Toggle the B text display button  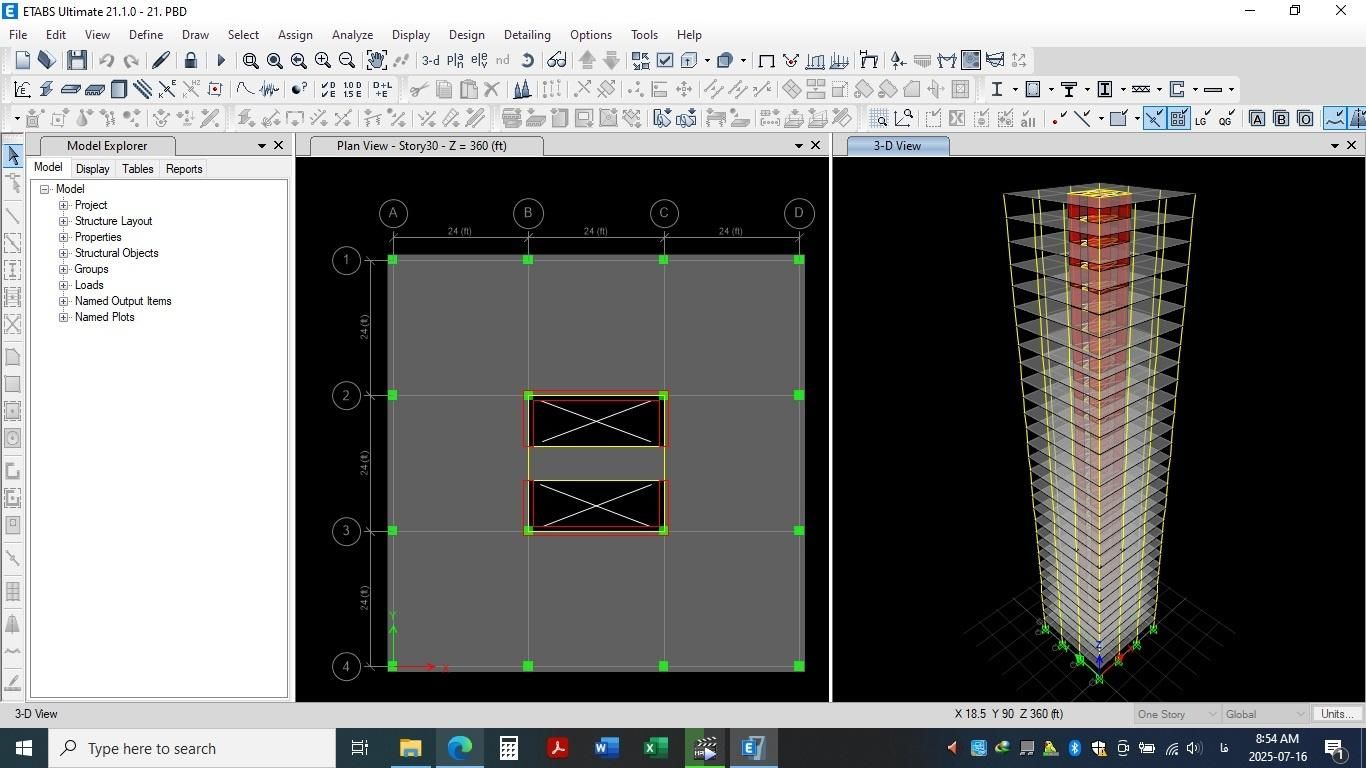pos(1281,118)
